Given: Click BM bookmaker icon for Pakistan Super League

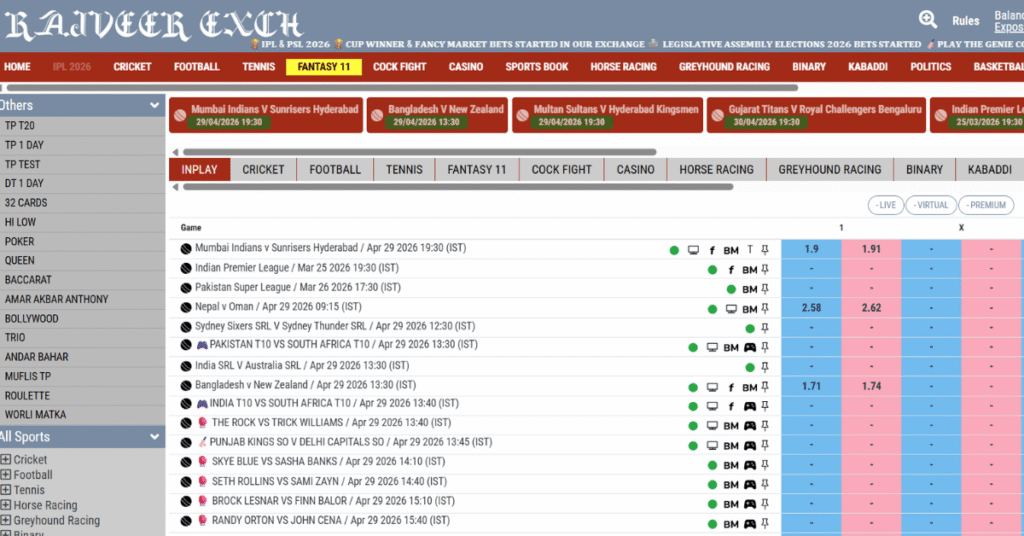Looking at the screenshot, I should coord(749,289).
